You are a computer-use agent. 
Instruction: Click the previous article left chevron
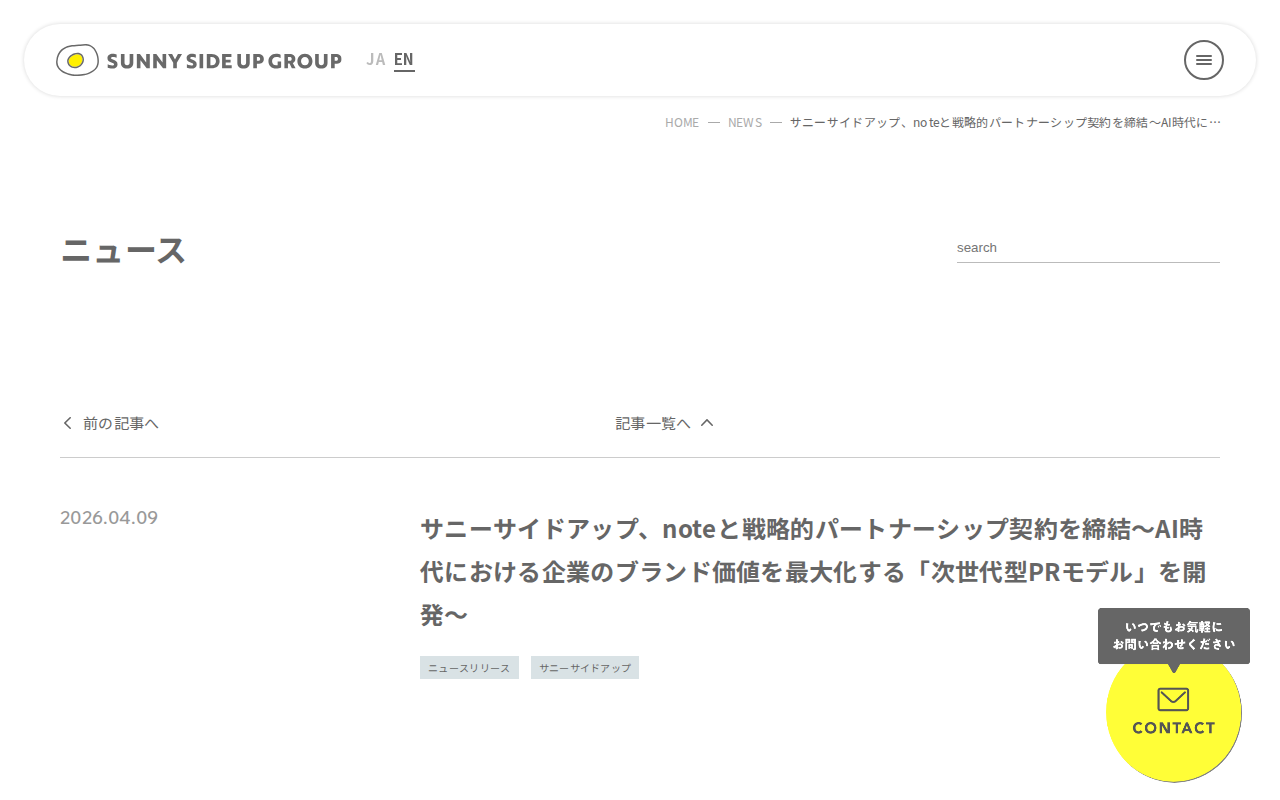(x=67, y=423)
